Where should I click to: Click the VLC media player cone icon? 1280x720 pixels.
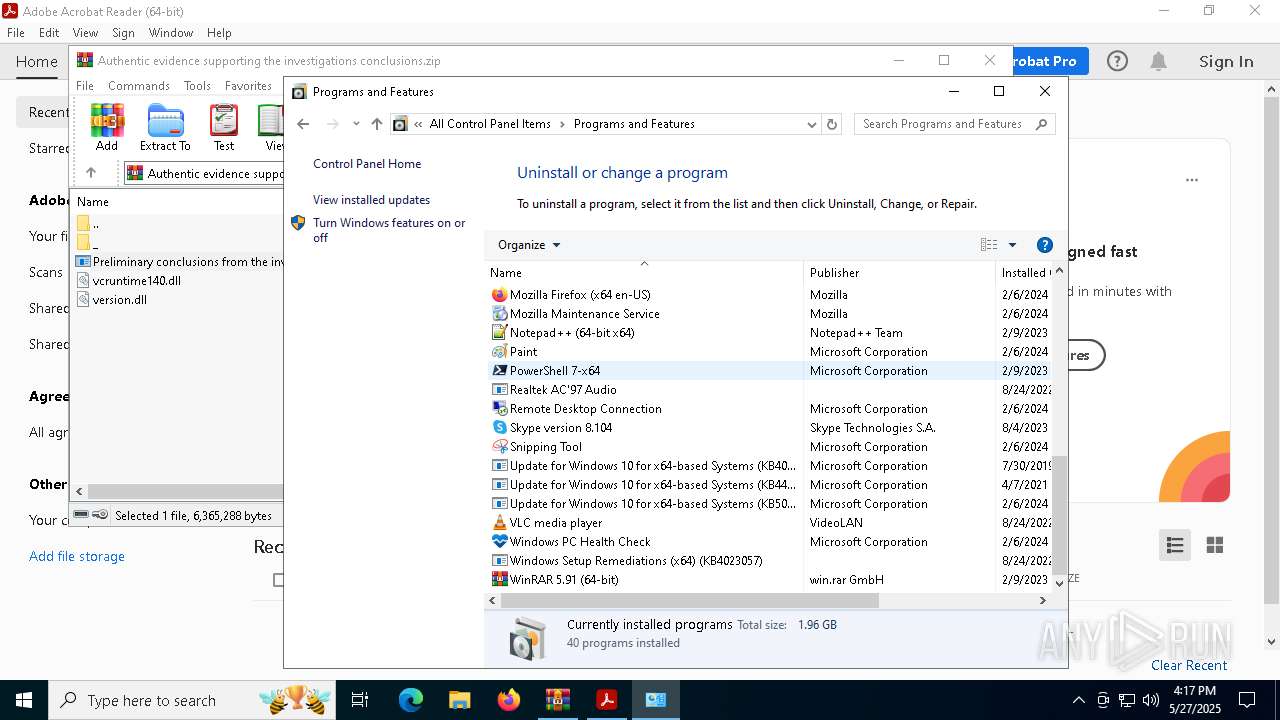click(500, 523)
